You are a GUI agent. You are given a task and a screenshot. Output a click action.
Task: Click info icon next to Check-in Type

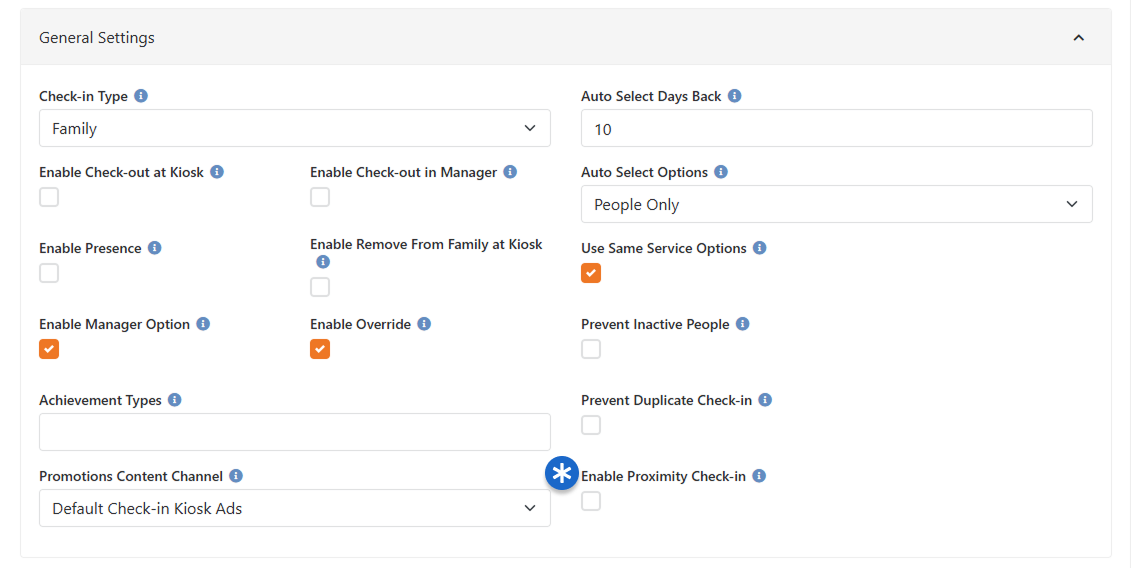(141, 96)
